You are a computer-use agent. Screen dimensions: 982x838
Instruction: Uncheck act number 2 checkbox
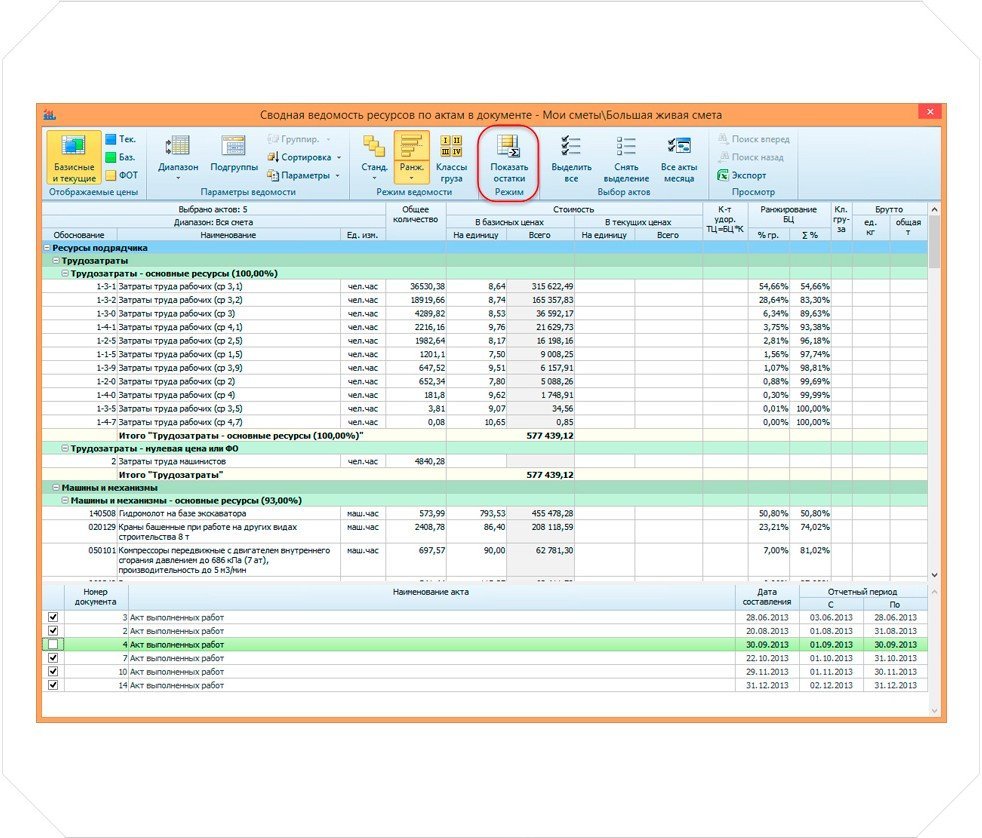click(x=53, y=631)
